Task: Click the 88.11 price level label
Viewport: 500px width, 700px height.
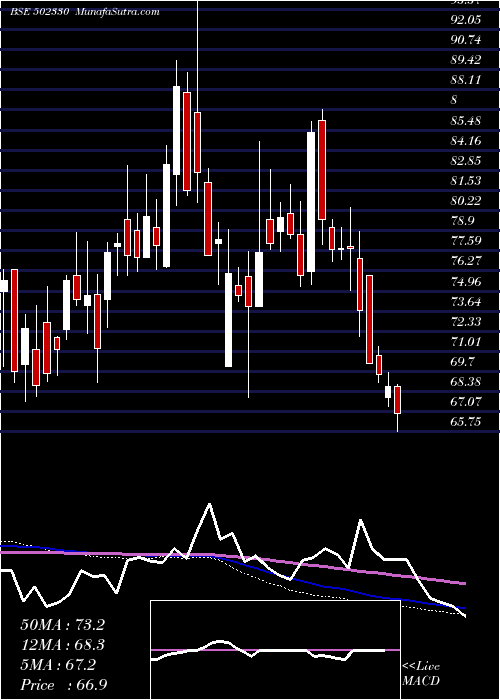Action: [x=466, y=80]
